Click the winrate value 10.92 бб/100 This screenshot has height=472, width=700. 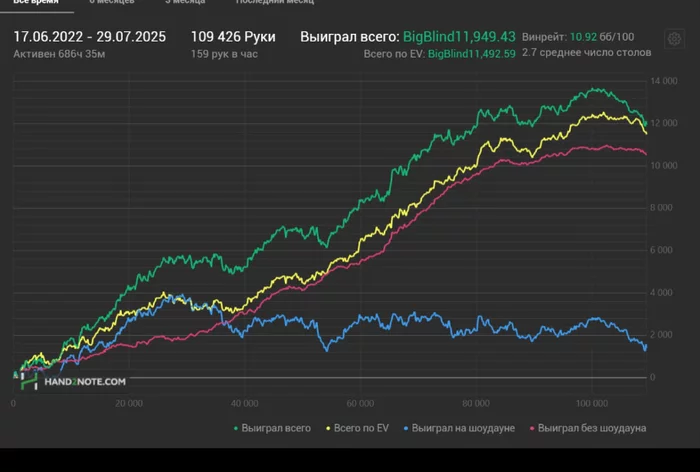(602, 37)
